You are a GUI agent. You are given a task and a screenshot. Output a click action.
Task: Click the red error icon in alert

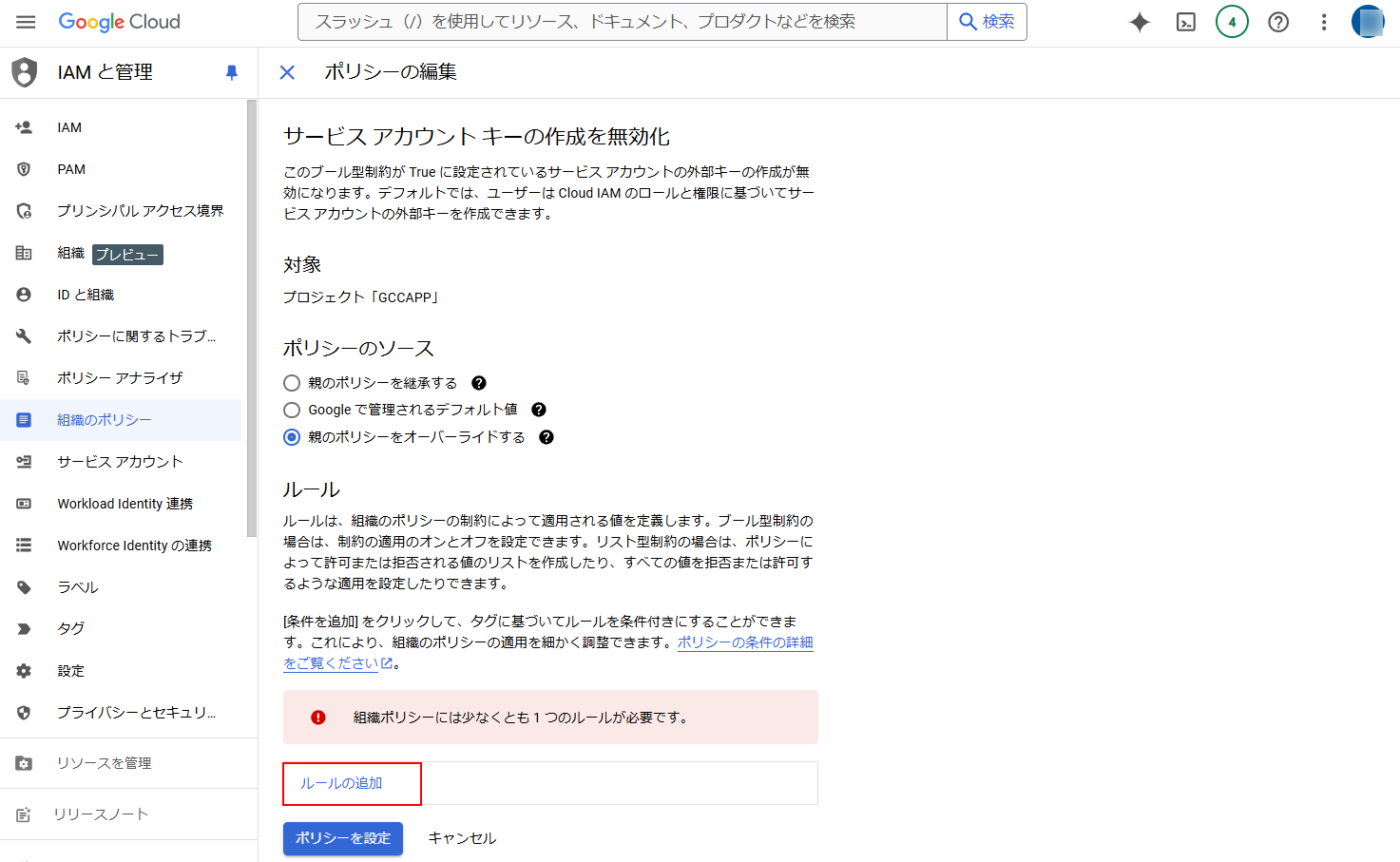click(318, 718)
